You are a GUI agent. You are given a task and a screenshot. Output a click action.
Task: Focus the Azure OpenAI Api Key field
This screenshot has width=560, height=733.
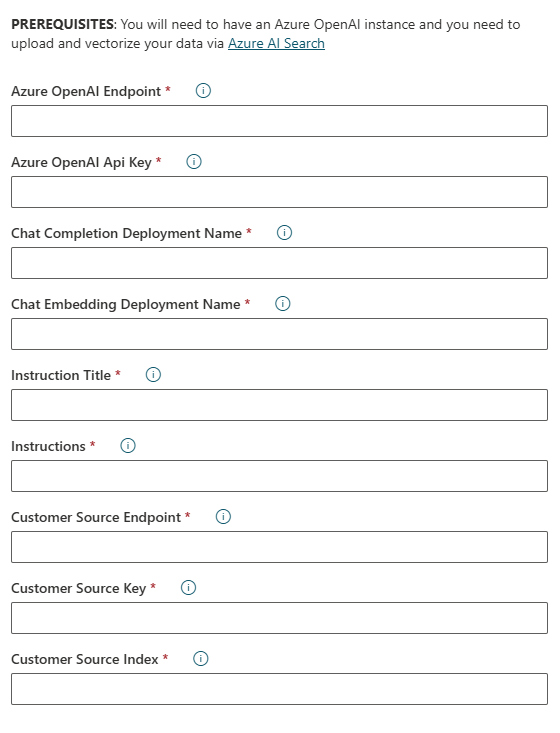(280, 192)
